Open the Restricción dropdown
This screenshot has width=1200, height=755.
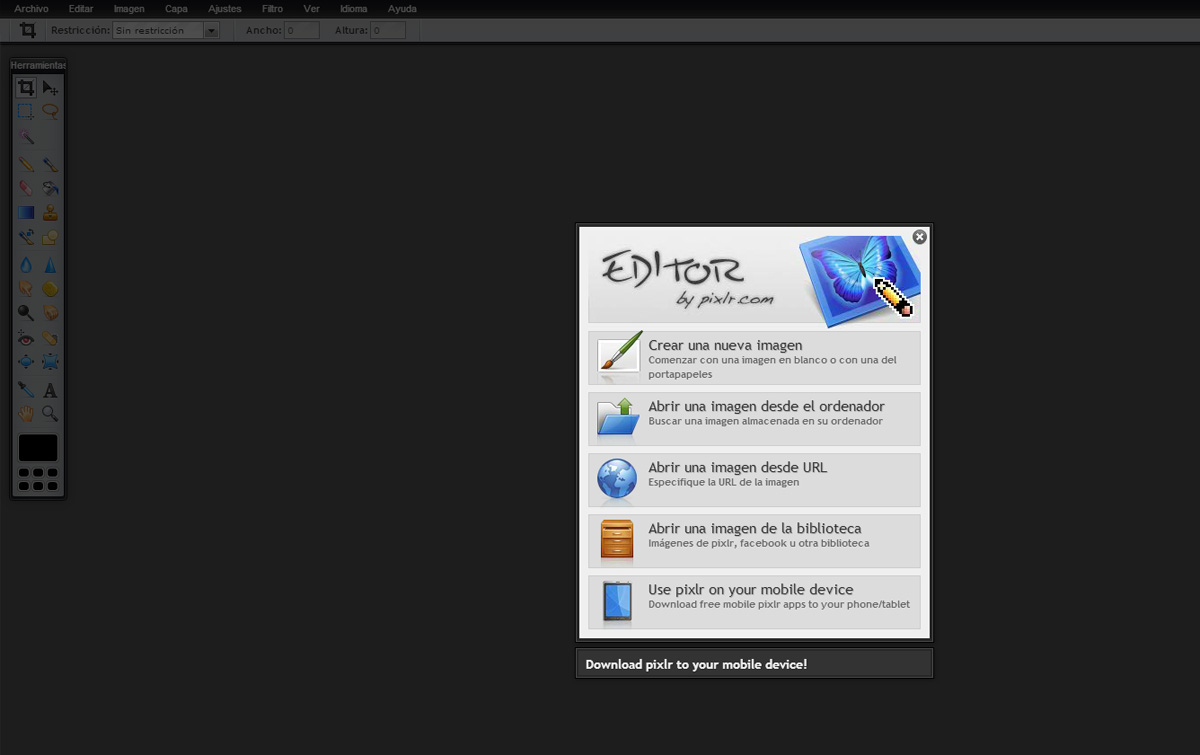coord(166,31)
